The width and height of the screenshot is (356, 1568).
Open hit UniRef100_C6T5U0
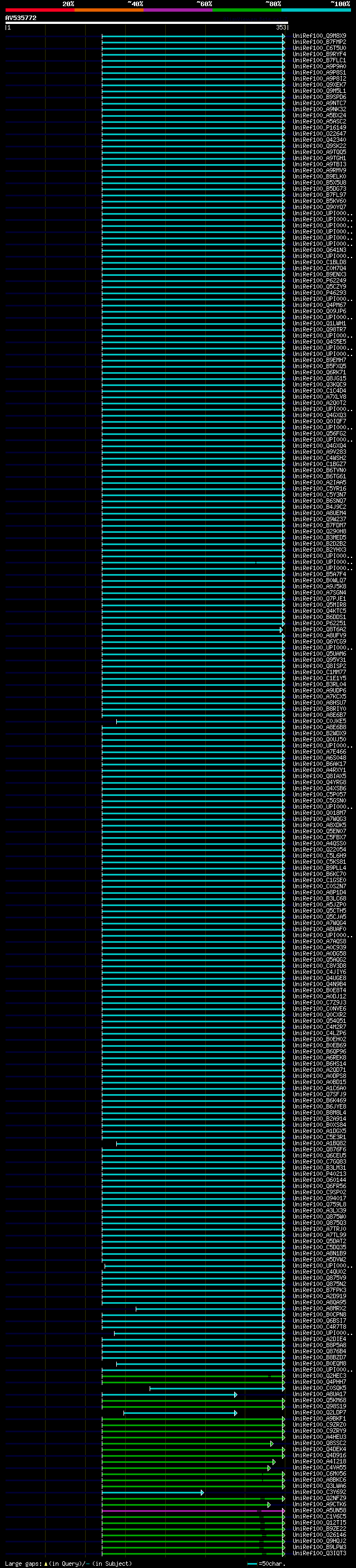[x=319, y=48]
